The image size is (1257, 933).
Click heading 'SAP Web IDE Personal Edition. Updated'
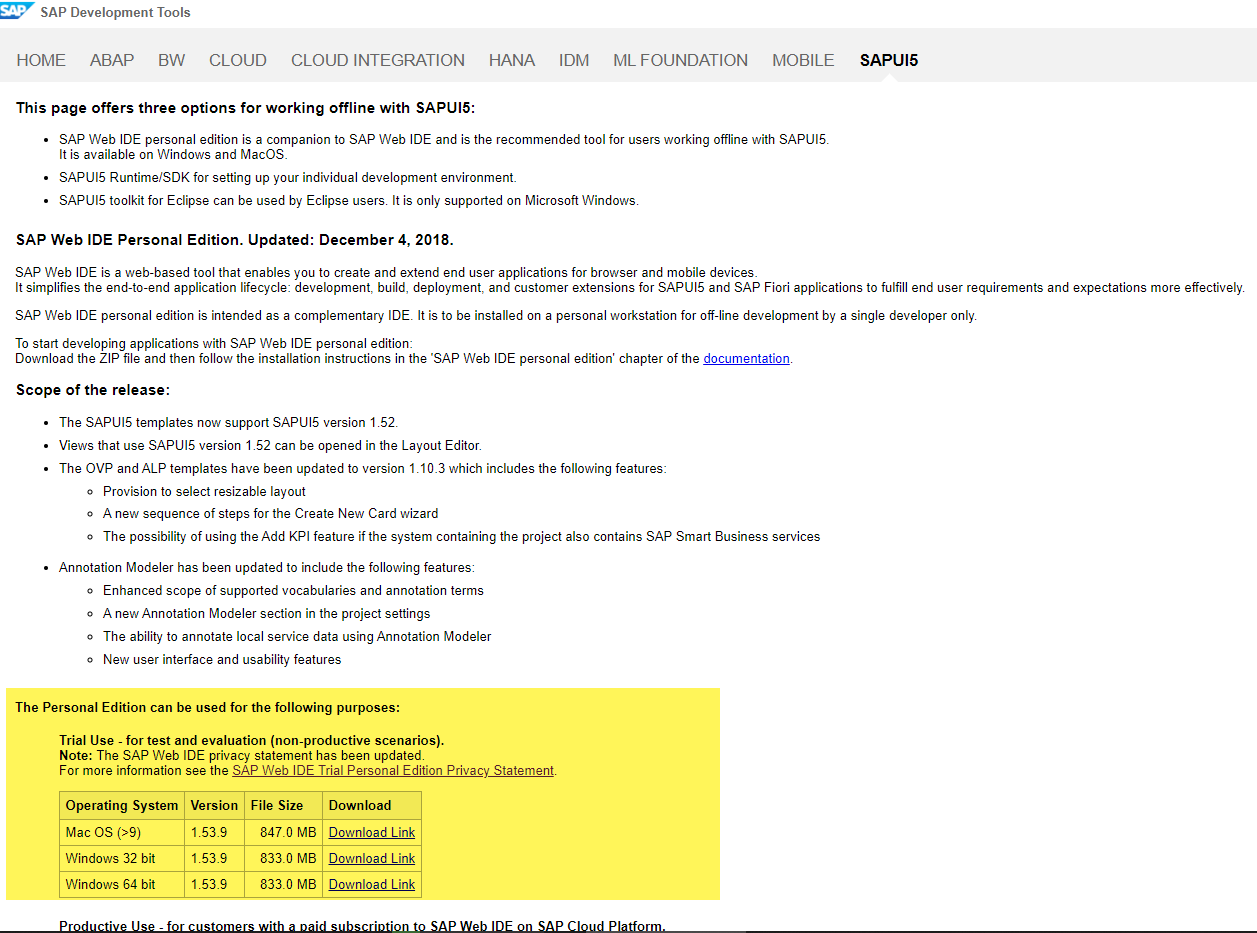235,240
